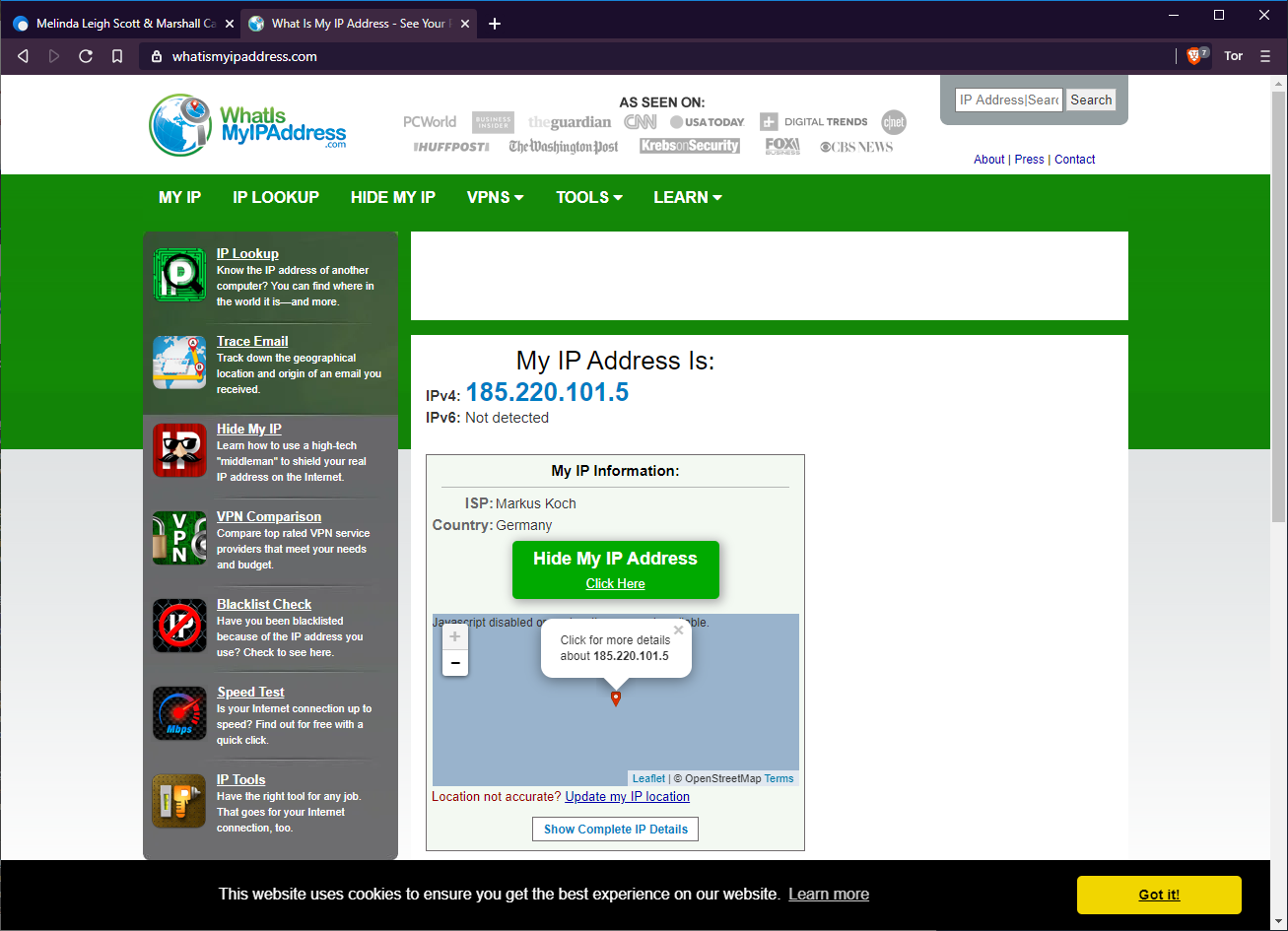The height and width of the screenshot is (931, 1288).
Task: Click the Speed Test gauge icon
Action: coord(179,713)
